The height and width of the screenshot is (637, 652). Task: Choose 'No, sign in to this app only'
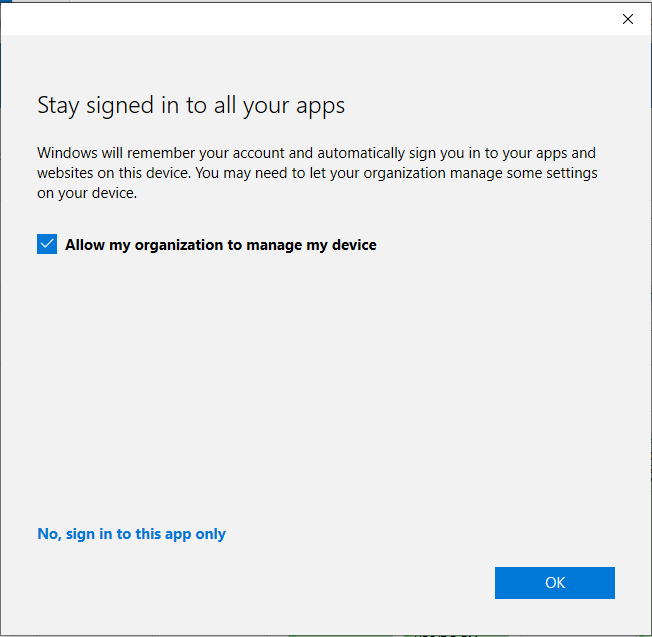coord(131,534)
